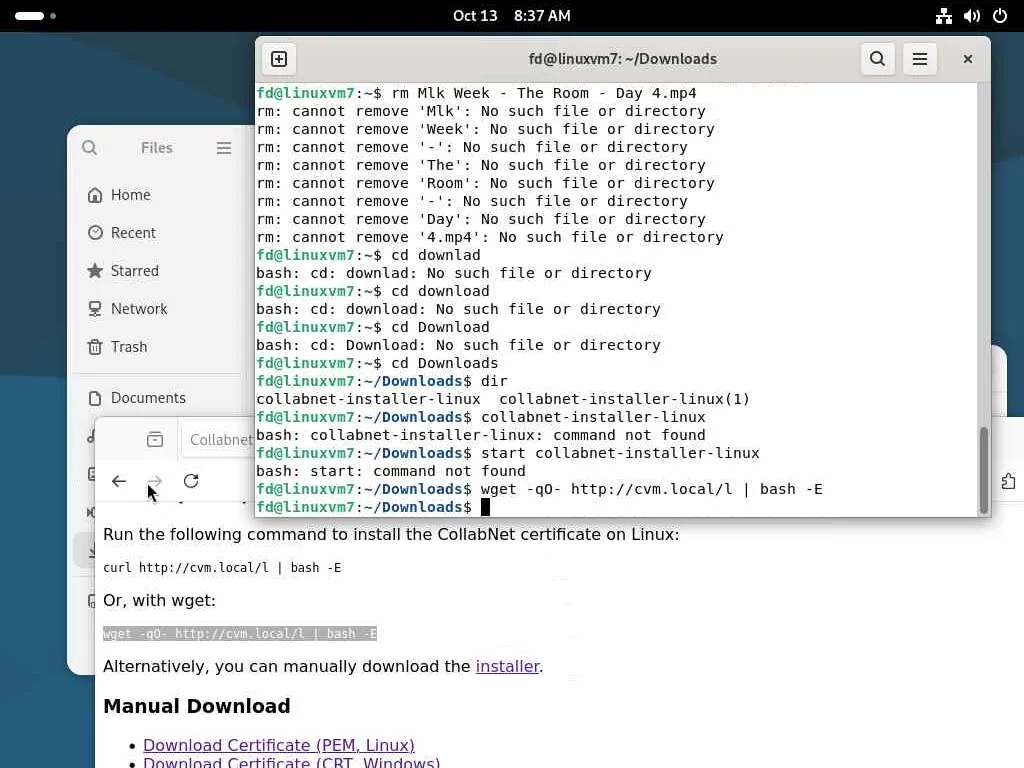Viewport: 1024px width, 768px height.
Task: Click the Documents page icon in Files
Action: 95,398
